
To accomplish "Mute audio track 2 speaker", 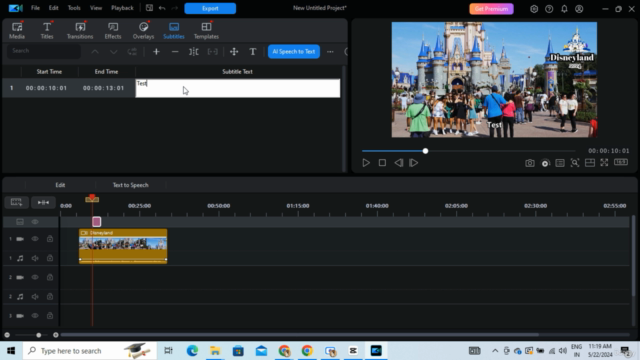I will (x=35, y=297).
